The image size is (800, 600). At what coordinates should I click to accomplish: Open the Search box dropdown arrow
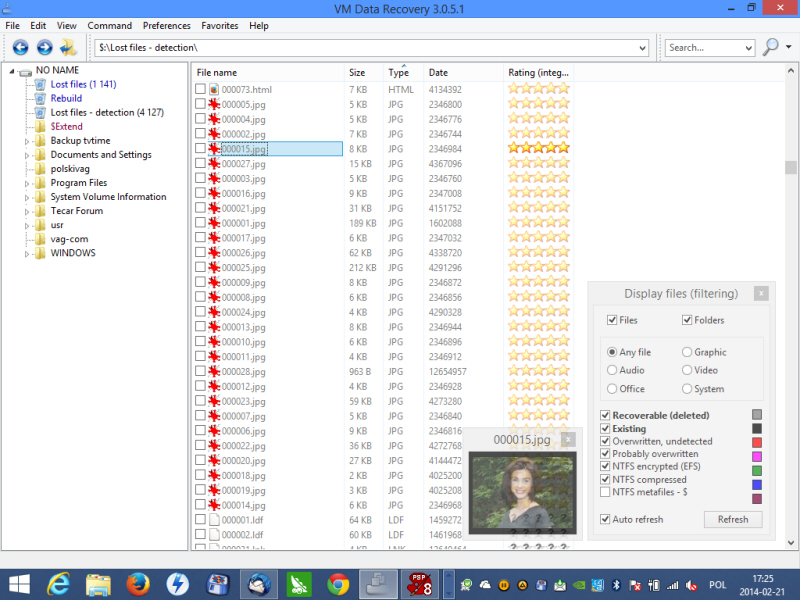point(748,48)
